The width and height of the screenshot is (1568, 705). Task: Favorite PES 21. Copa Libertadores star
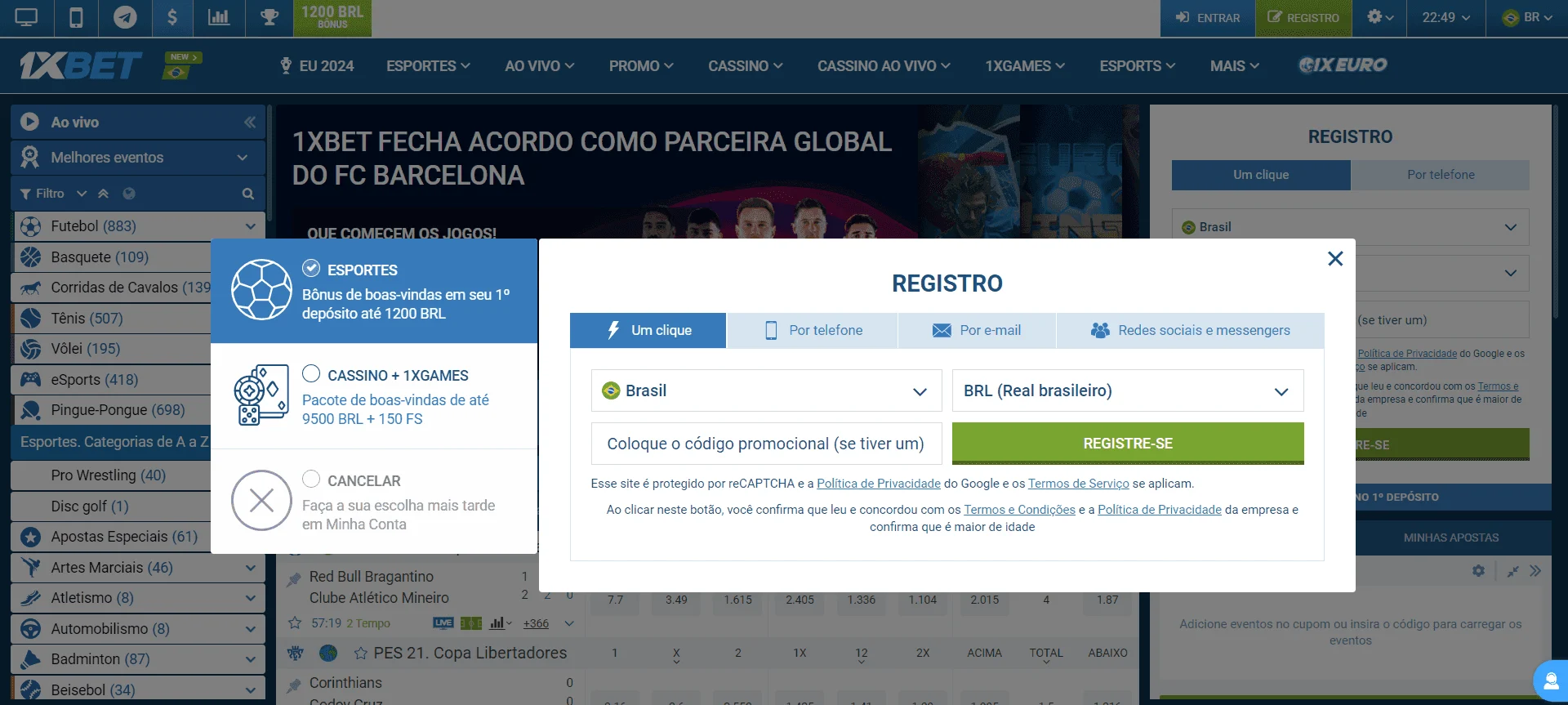pos(360,653)
